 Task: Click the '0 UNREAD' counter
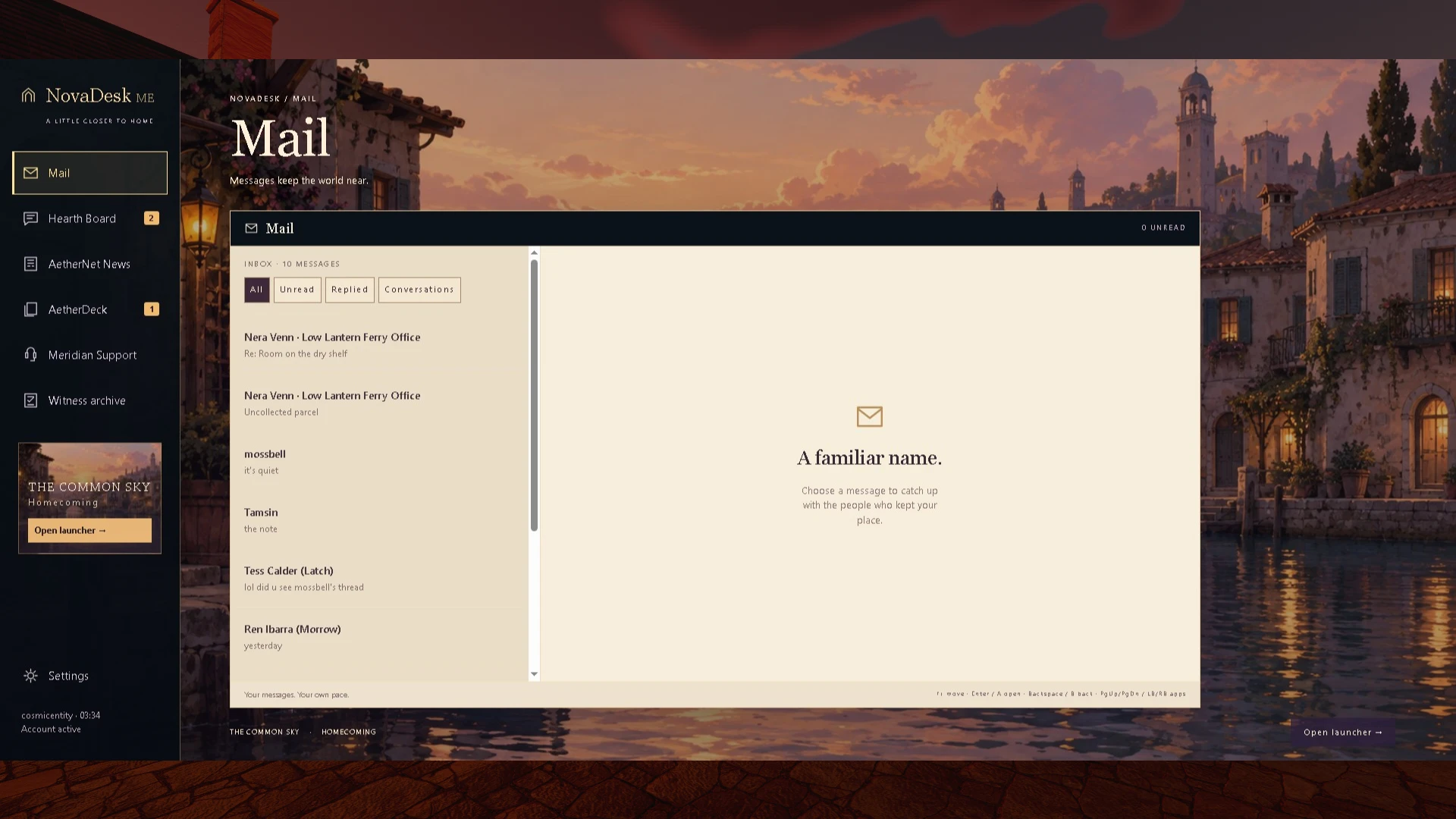pos(1163,227)
